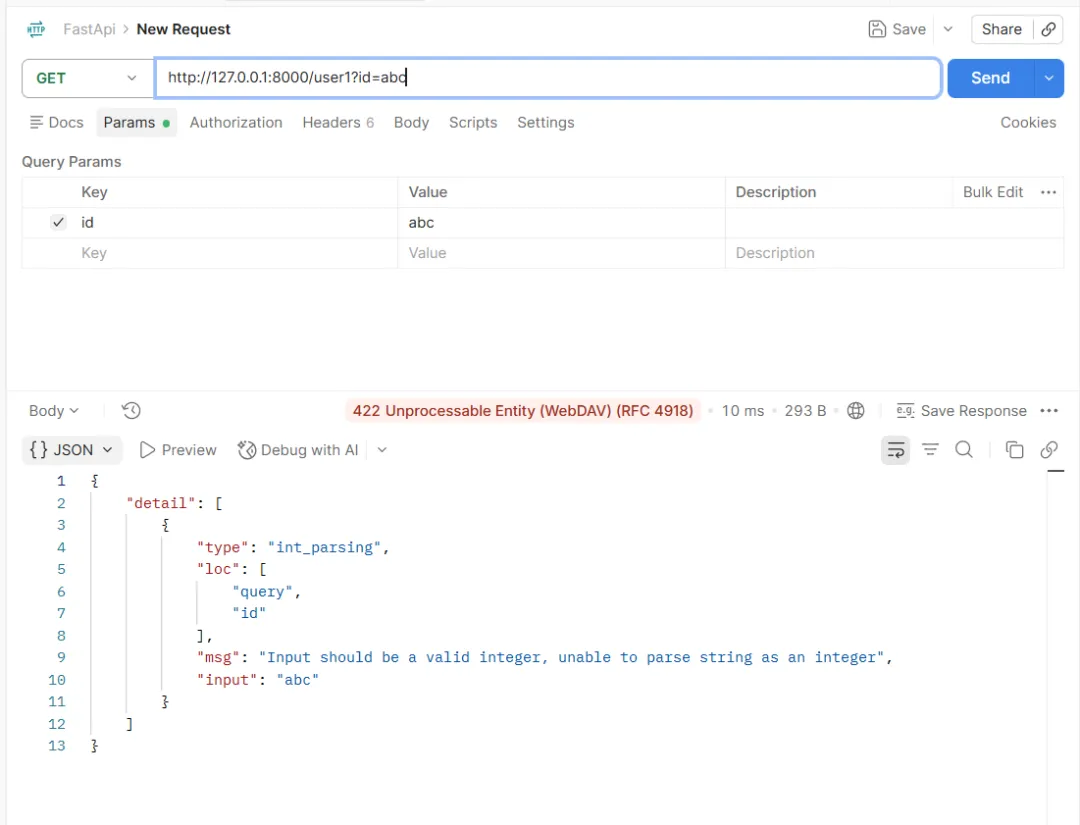Change the JSON format dropdown
This screenshot has height=825, width=1080.
pos(72,450)
